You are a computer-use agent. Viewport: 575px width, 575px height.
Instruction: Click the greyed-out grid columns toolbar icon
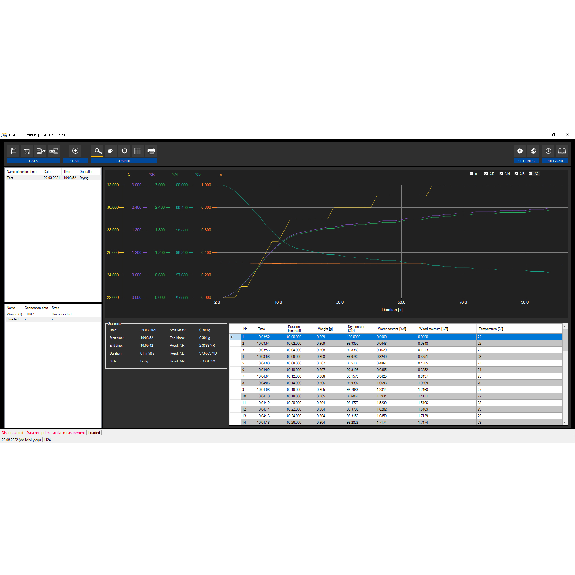coord(138,151)
